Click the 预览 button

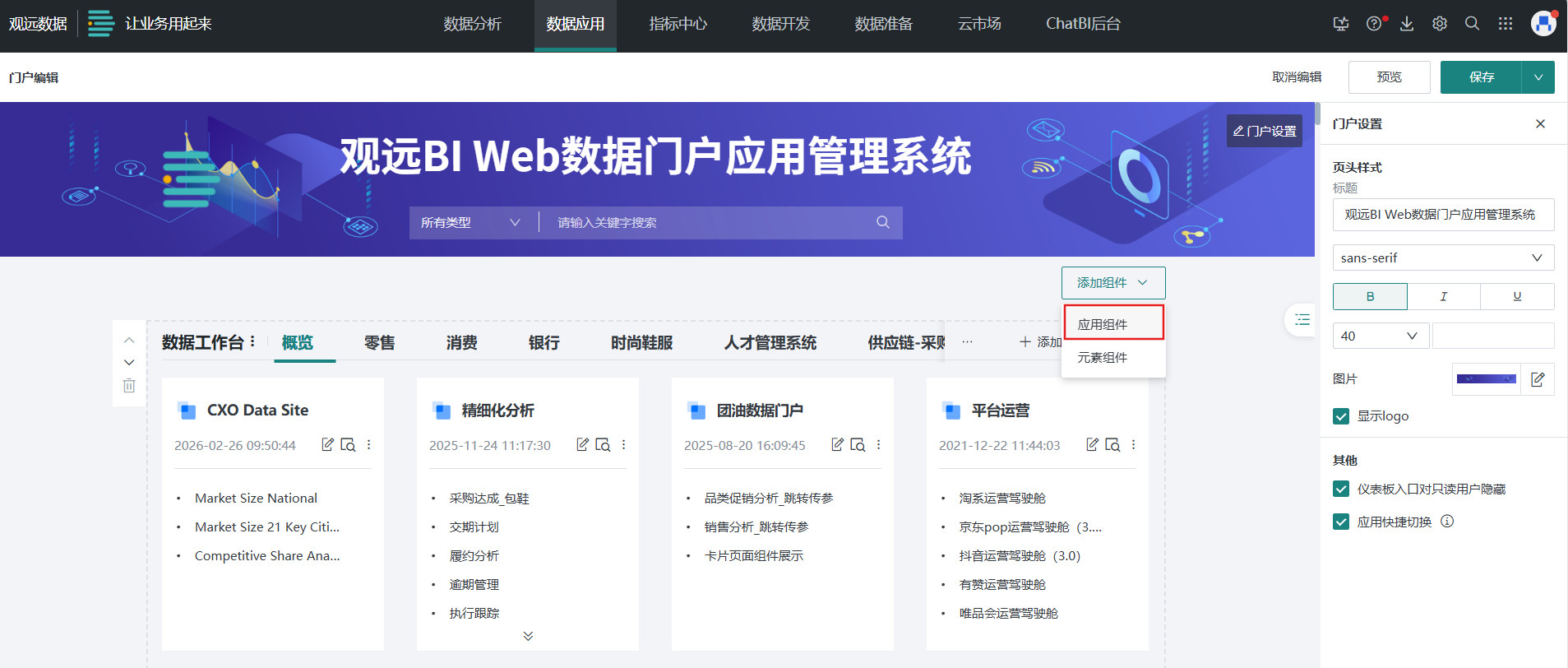coord(1389,77)
